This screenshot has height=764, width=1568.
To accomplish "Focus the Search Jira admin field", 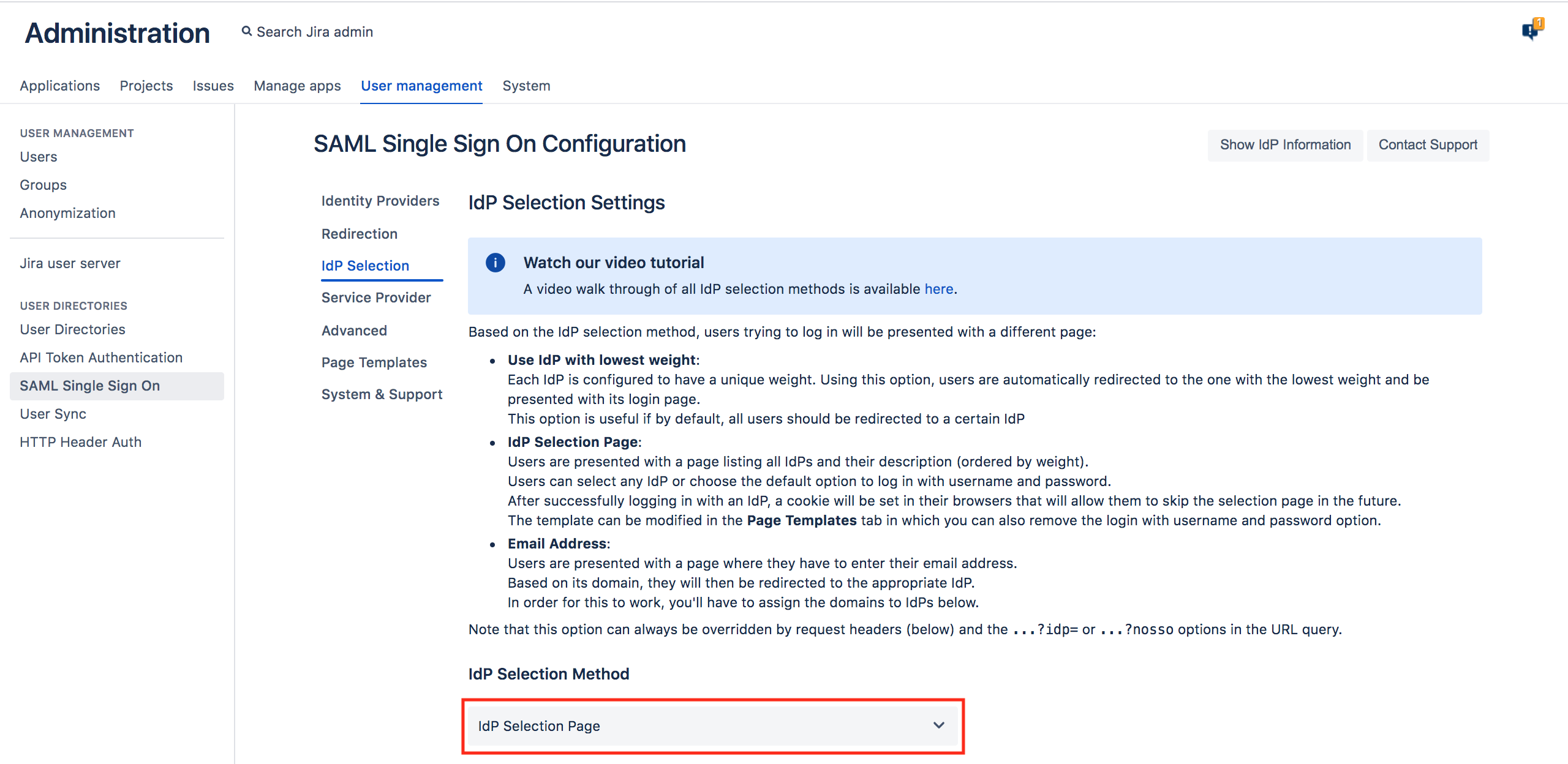I will 315,32.
